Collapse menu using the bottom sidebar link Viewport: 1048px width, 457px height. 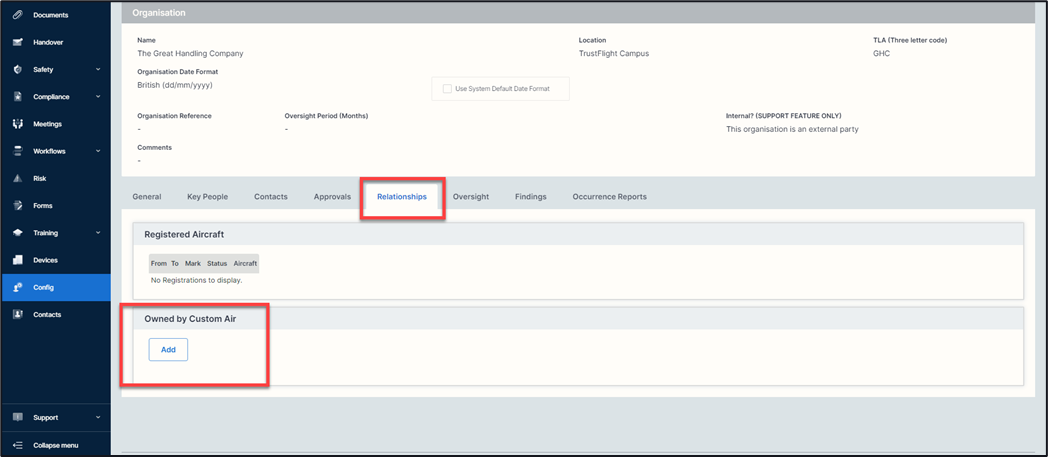pyautogui.click(x=55, y=445)
